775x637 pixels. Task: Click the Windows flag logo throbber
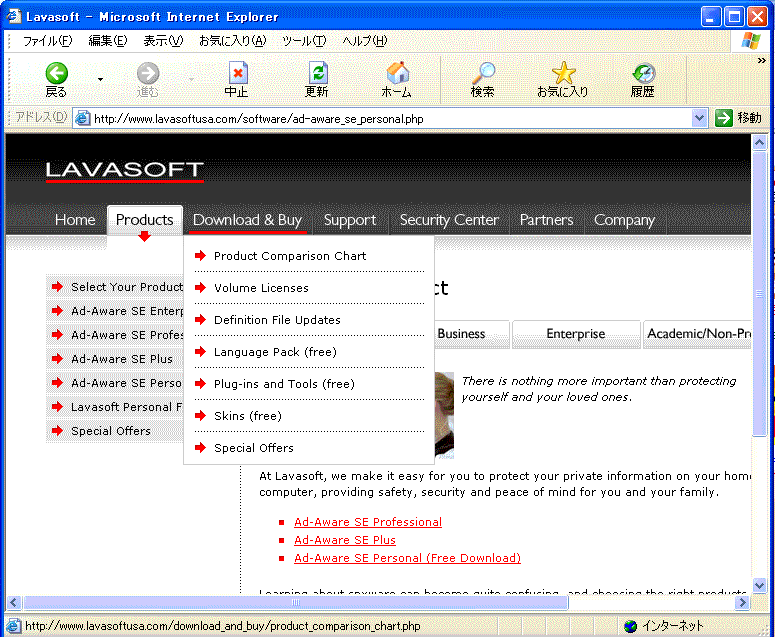[751, 41]
